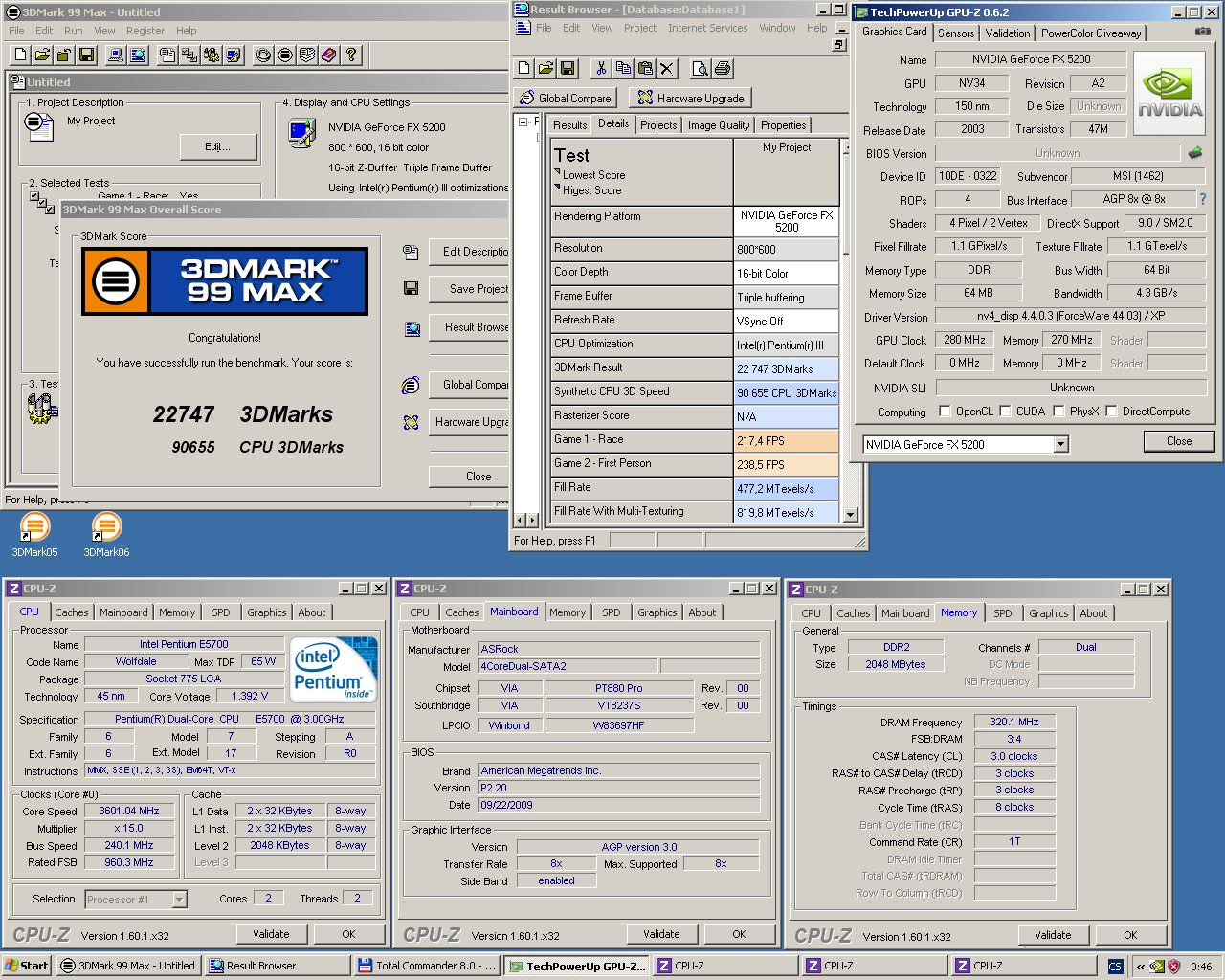This screenshot has height=980, width=1225.
Task: Click the NVIDIA logo in GPU-Z
Action: (x=1169, y=94)
